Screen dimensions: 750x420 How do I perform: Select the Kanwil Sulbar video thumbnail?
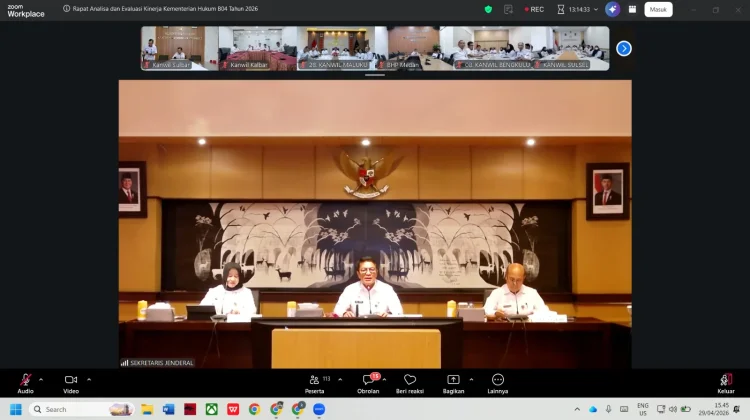(179, 48)
